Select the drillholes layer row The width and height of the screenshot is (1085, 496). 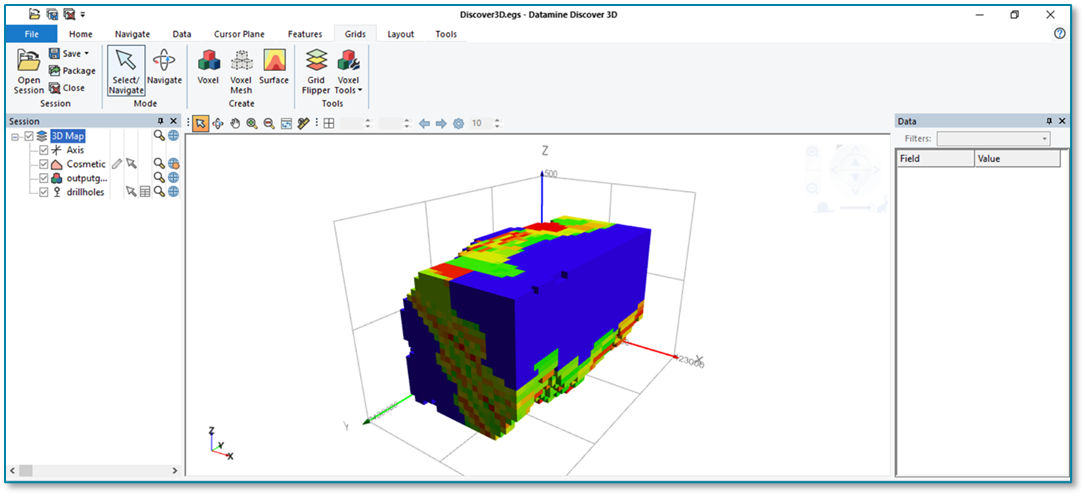click(85, 192)
